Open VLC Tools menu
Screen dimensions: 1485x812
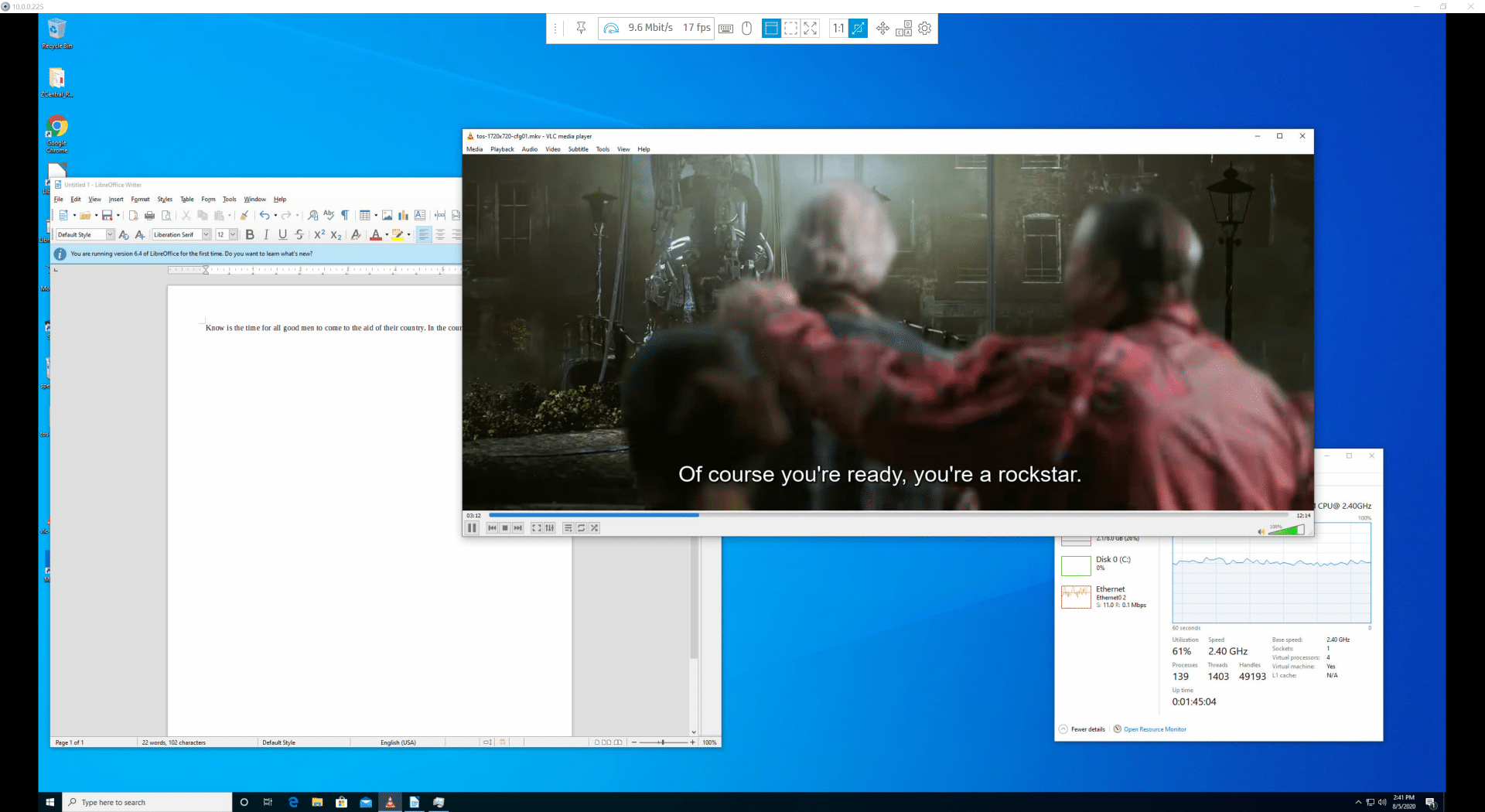pyautogui.click(x=603, y=149)
